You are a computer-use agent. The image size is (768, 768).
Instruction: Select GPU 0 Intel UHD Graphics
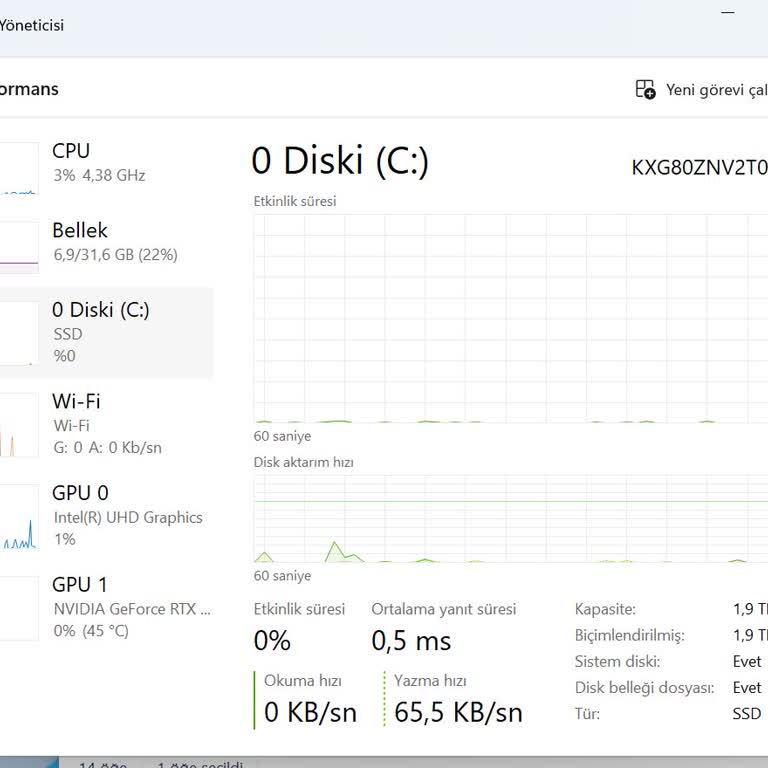pos(106,516)
